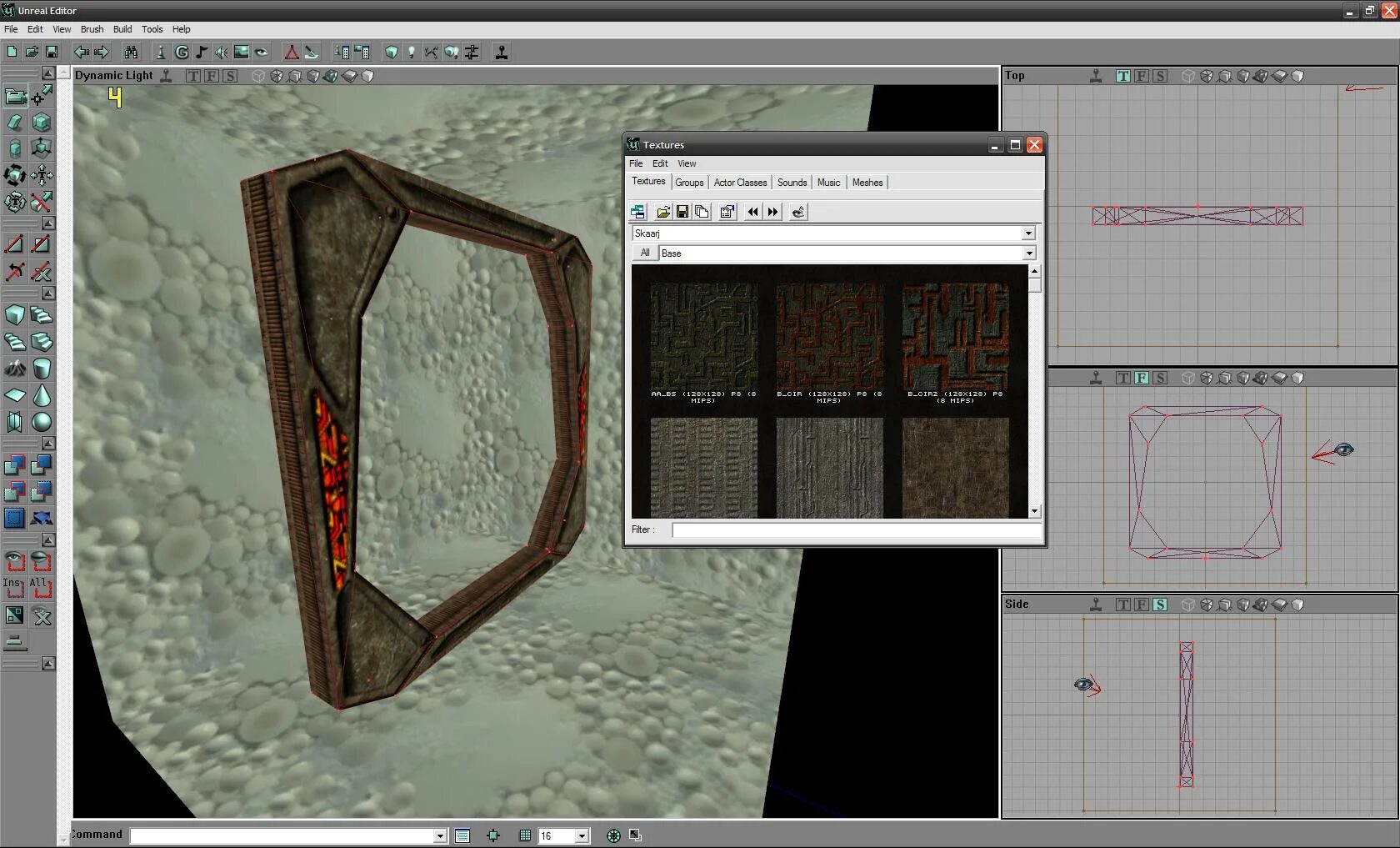Select the Cube brush builder
Viewport: 1400px width, 848px height.
(x=15, y=314)
